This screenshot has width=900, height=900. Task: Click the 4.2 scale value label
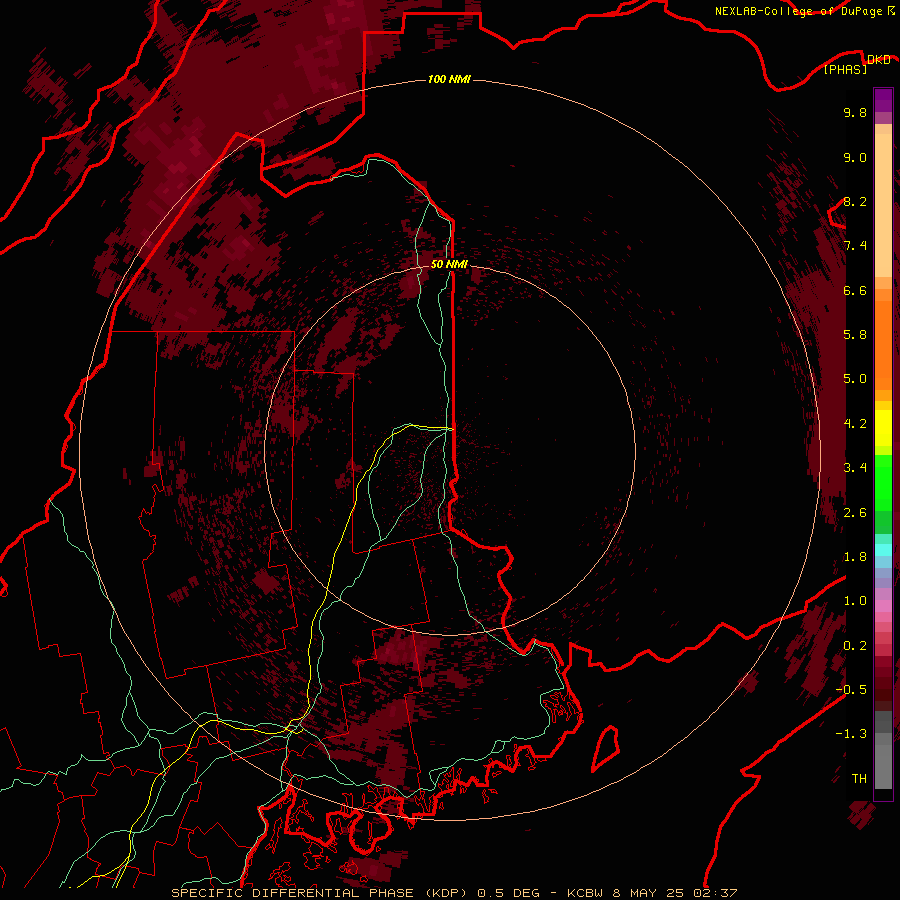click(855, 424)
